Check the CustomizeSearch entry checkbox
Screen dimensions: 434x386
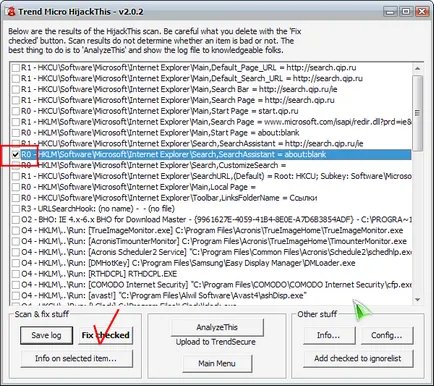click(x=16, y=166)
